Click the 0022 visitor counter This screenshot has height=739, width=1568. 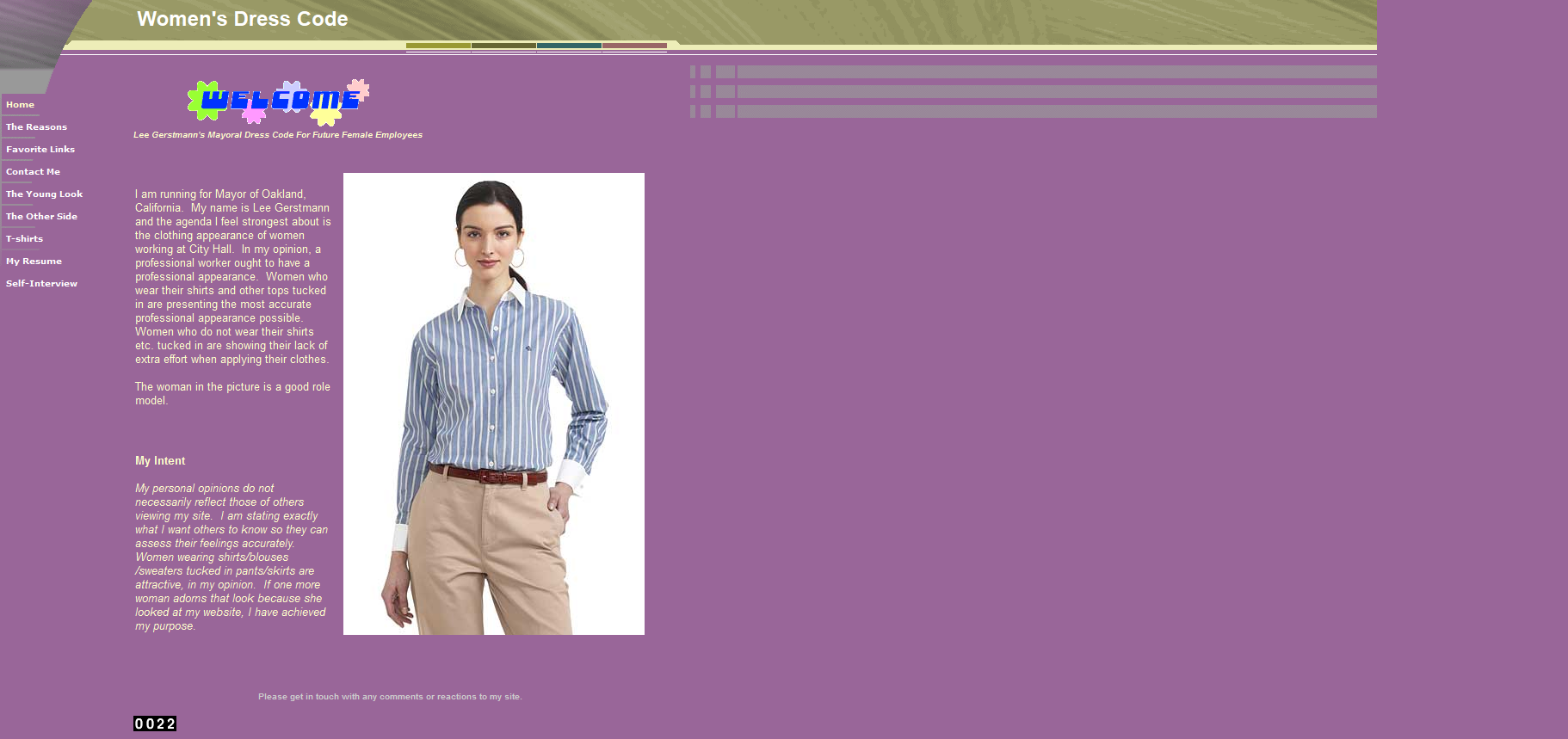pyautogui.click(x=155, y=724)
